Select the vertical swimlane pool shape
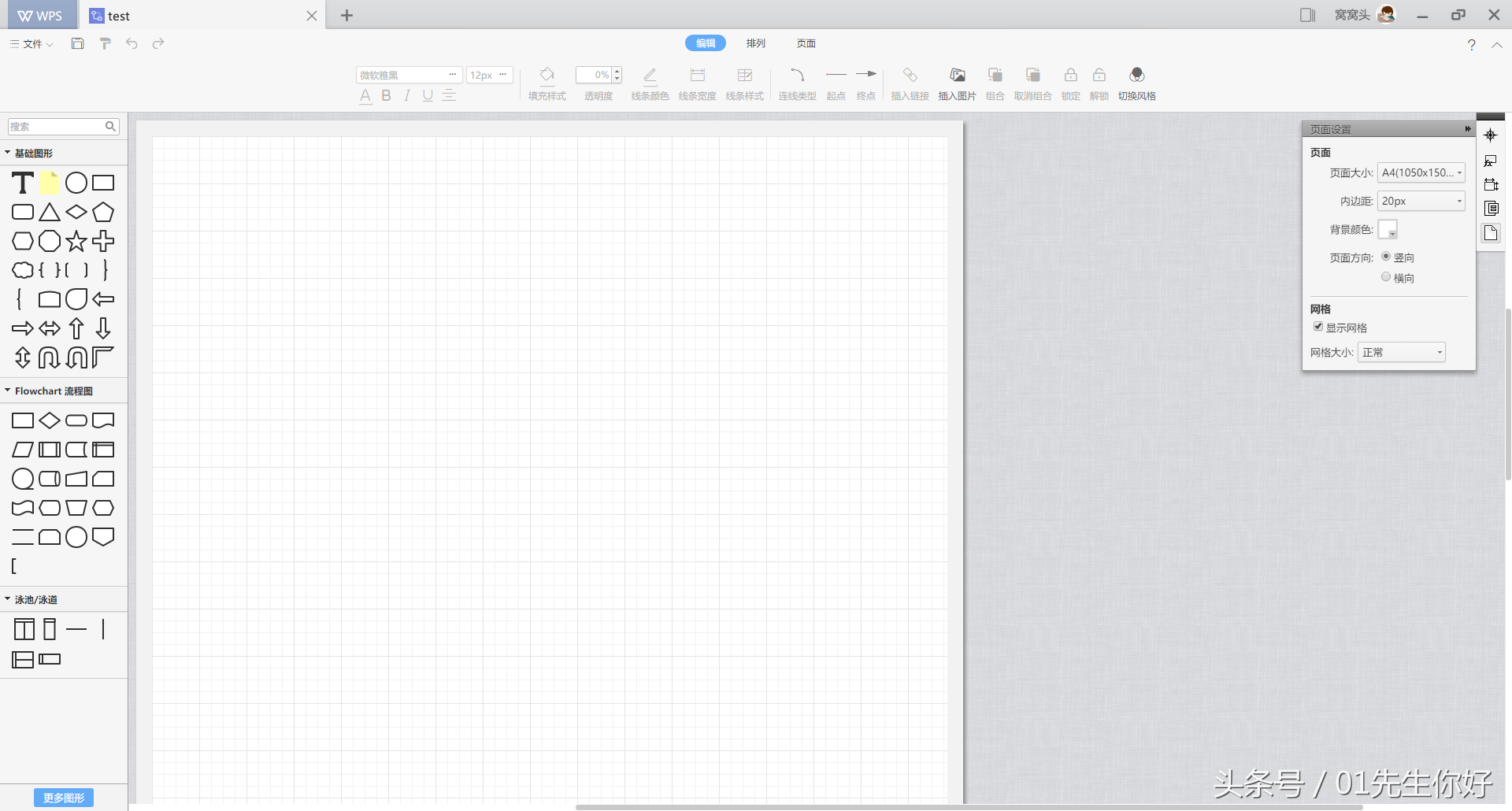The image size is (1512, 811). [24, 629]
